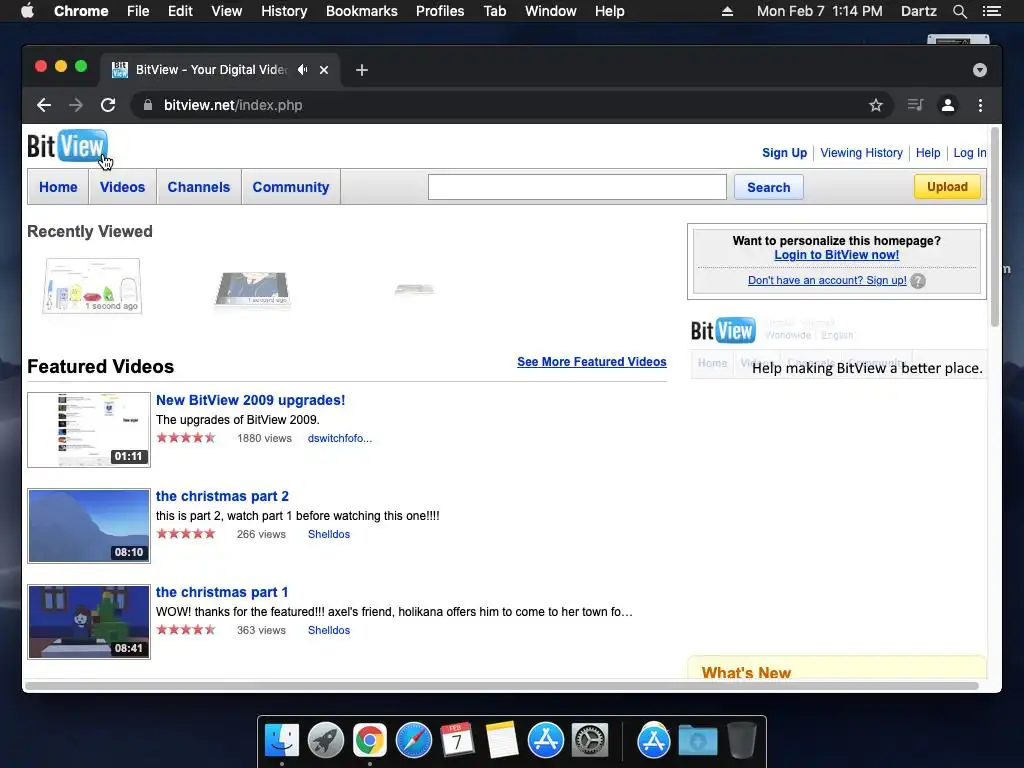Open the Chrome profile avatar icon
Image resolution: width=1024 pixels, height=768 pixels.
coord(948,105)
